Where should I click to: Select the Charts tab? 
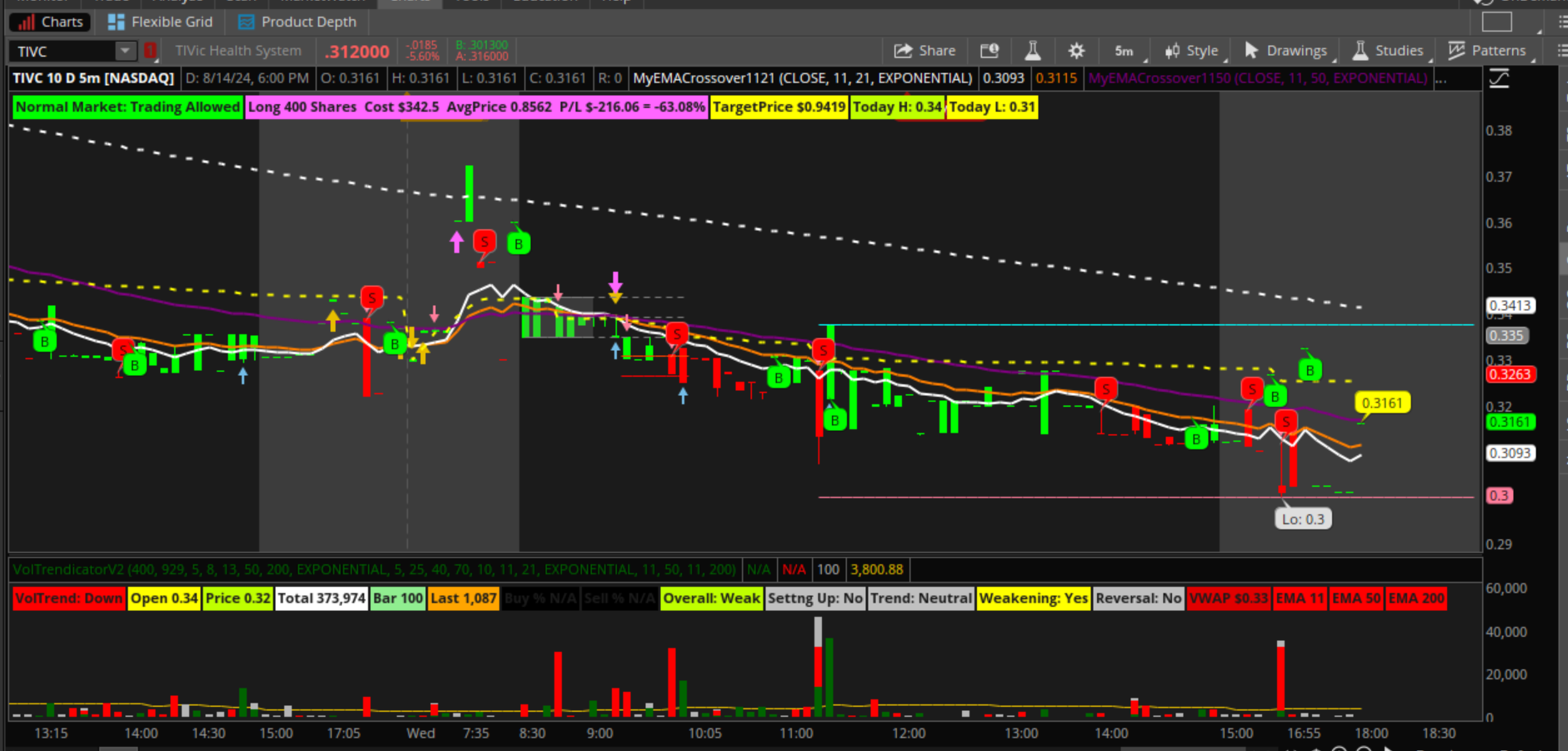click(x=51, y=22)
